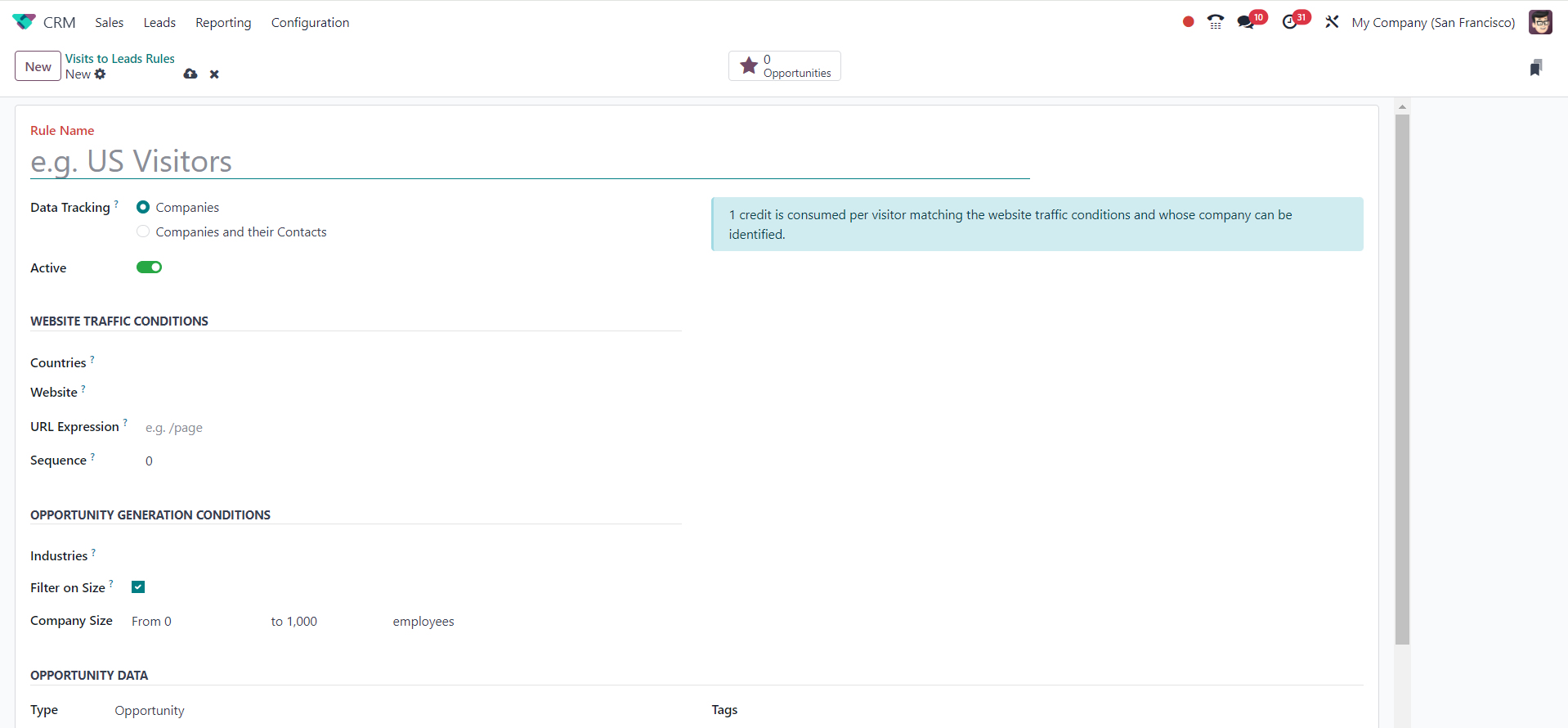Click the WEBSITE TRAFFIC CONDITIONS heading

119,321
